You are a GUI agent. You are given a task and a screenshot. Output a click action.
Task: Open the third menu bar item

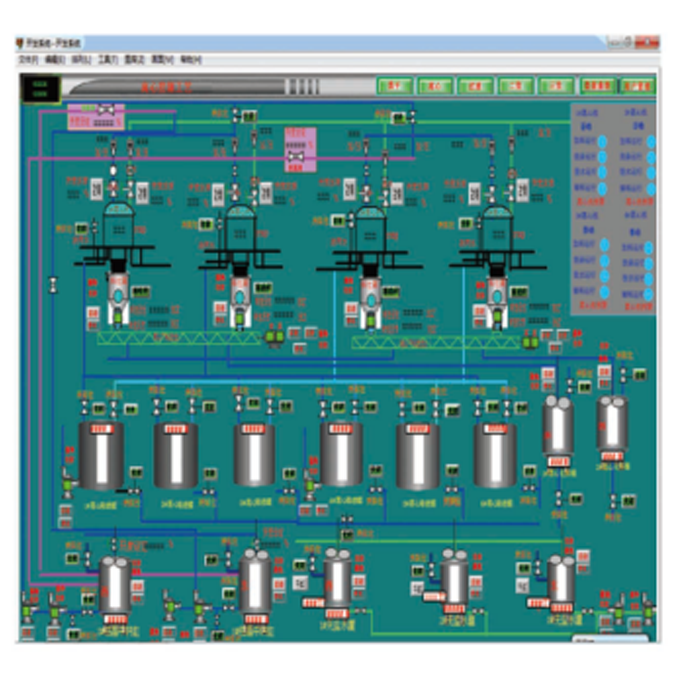click(81, 60)
